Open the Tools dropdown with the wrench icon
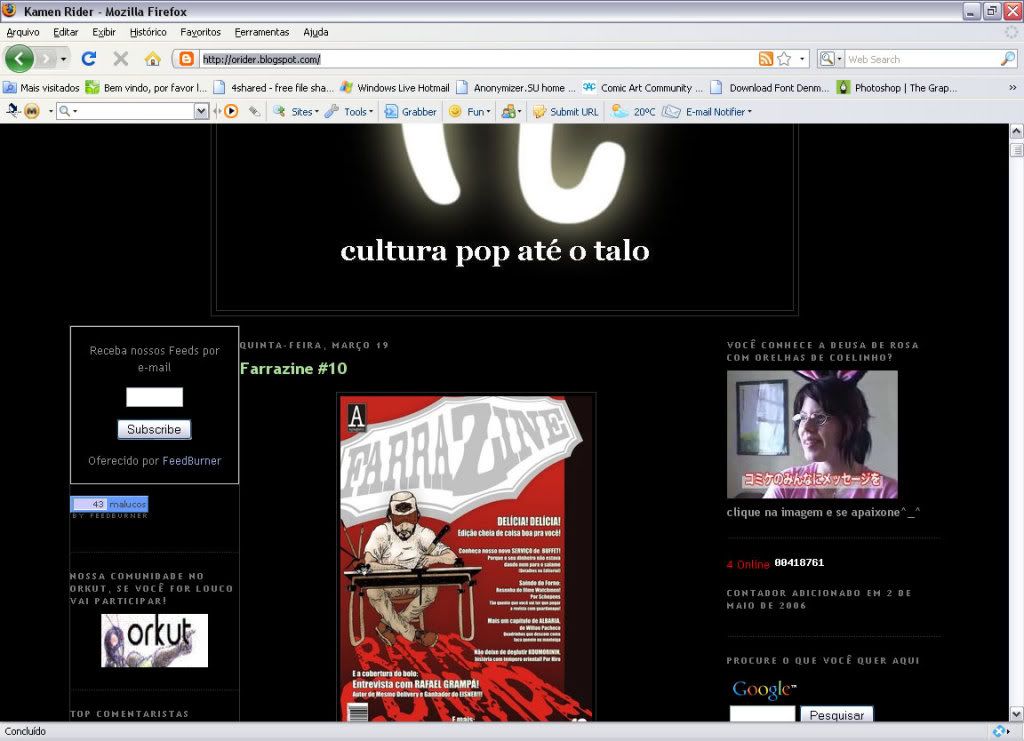 [x=349, y=112]
